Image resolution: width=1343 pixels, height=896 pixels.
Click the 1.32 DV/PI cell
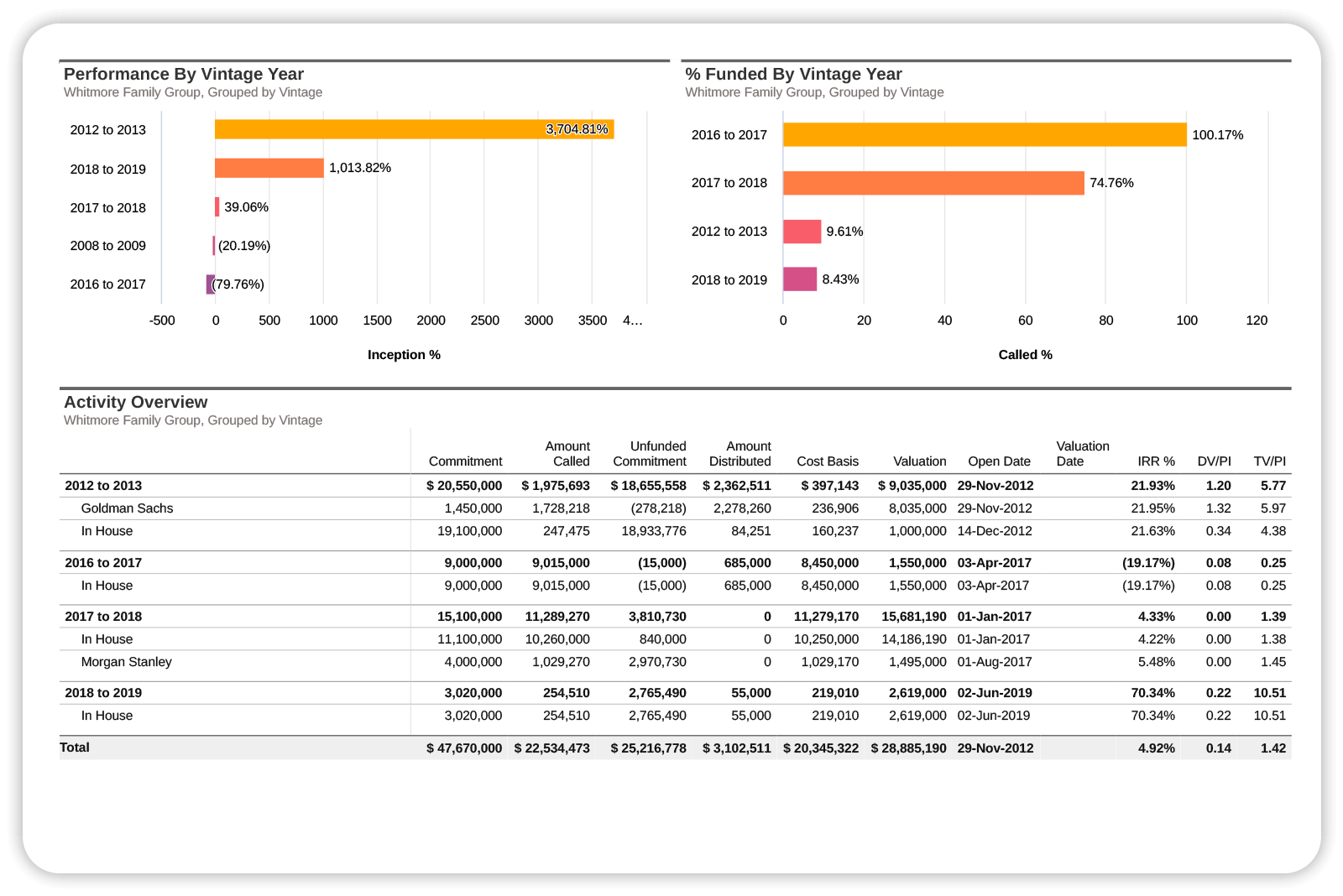(x=1219, y=508)
